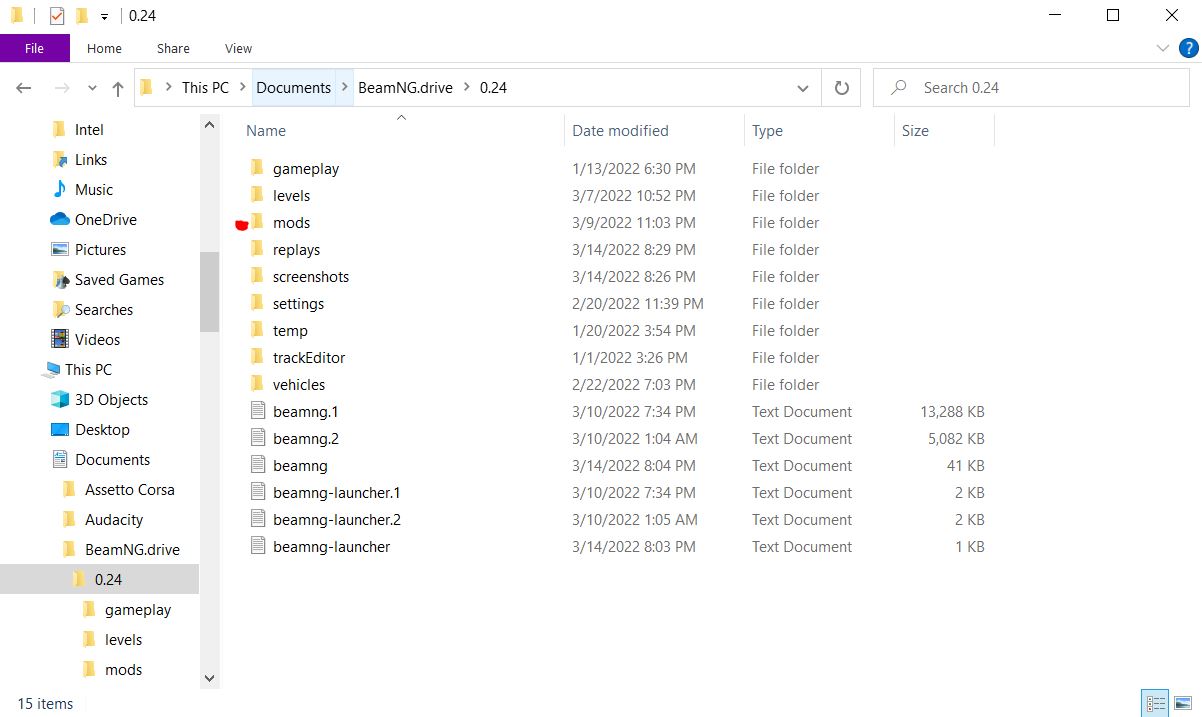Image resolution: width=1202 pixels, height=717 pixels.
Task: Select the beamng.2 text document icon
Action: [x=257, y=438]
